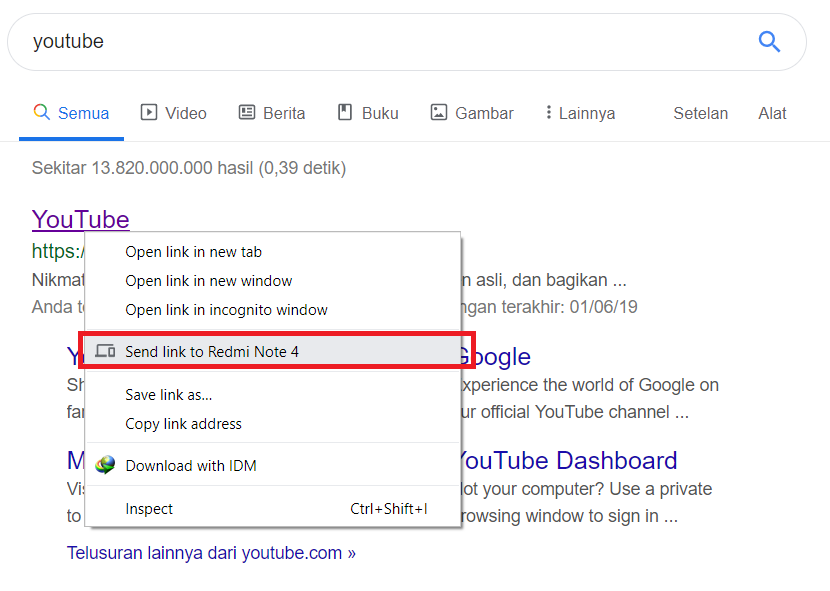Click the IDM download icon
This screenshot has width=830, height=591.
[105, 465]
